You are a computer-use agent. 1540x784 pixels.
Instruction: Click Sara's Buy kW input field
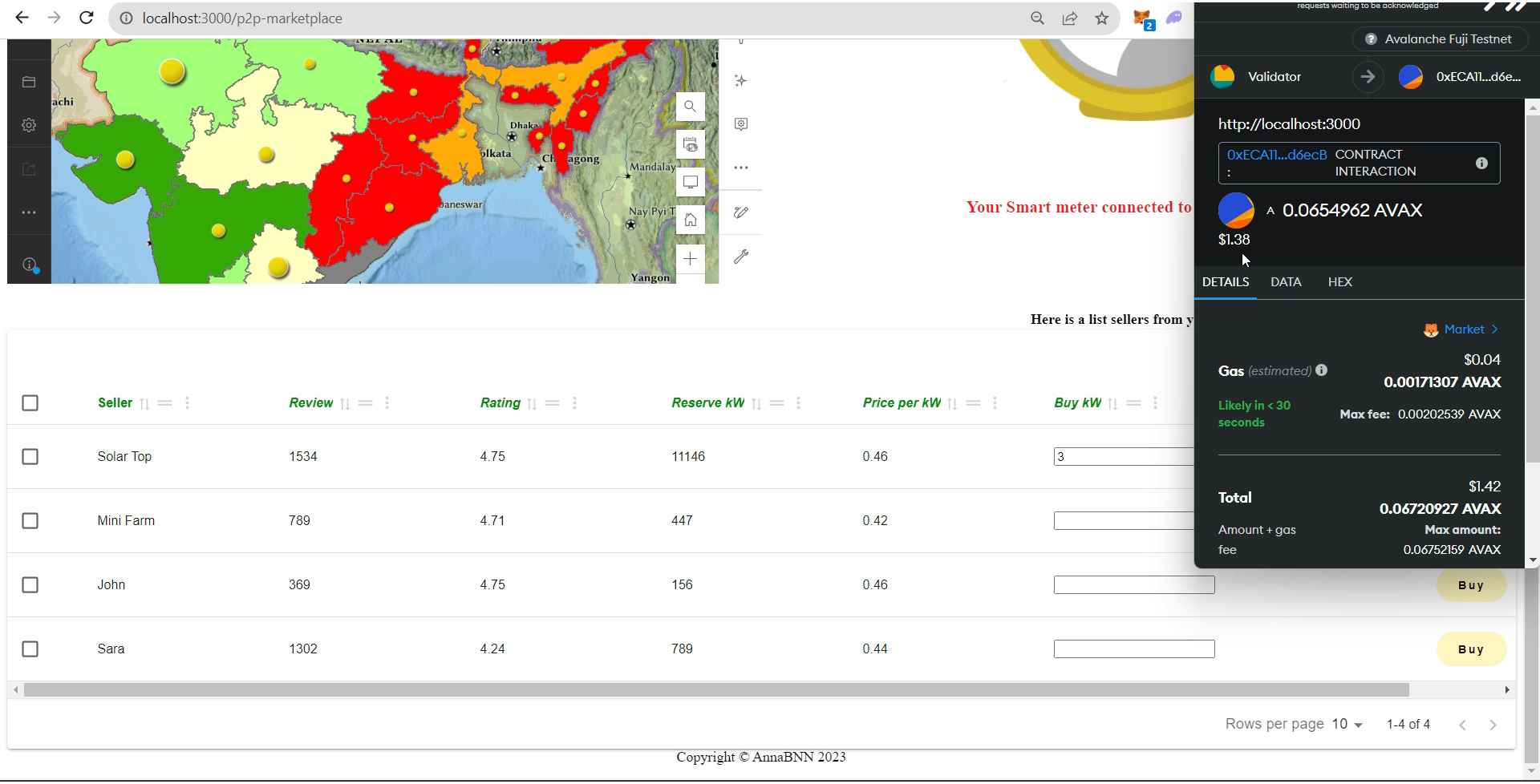click(1134, 649)
